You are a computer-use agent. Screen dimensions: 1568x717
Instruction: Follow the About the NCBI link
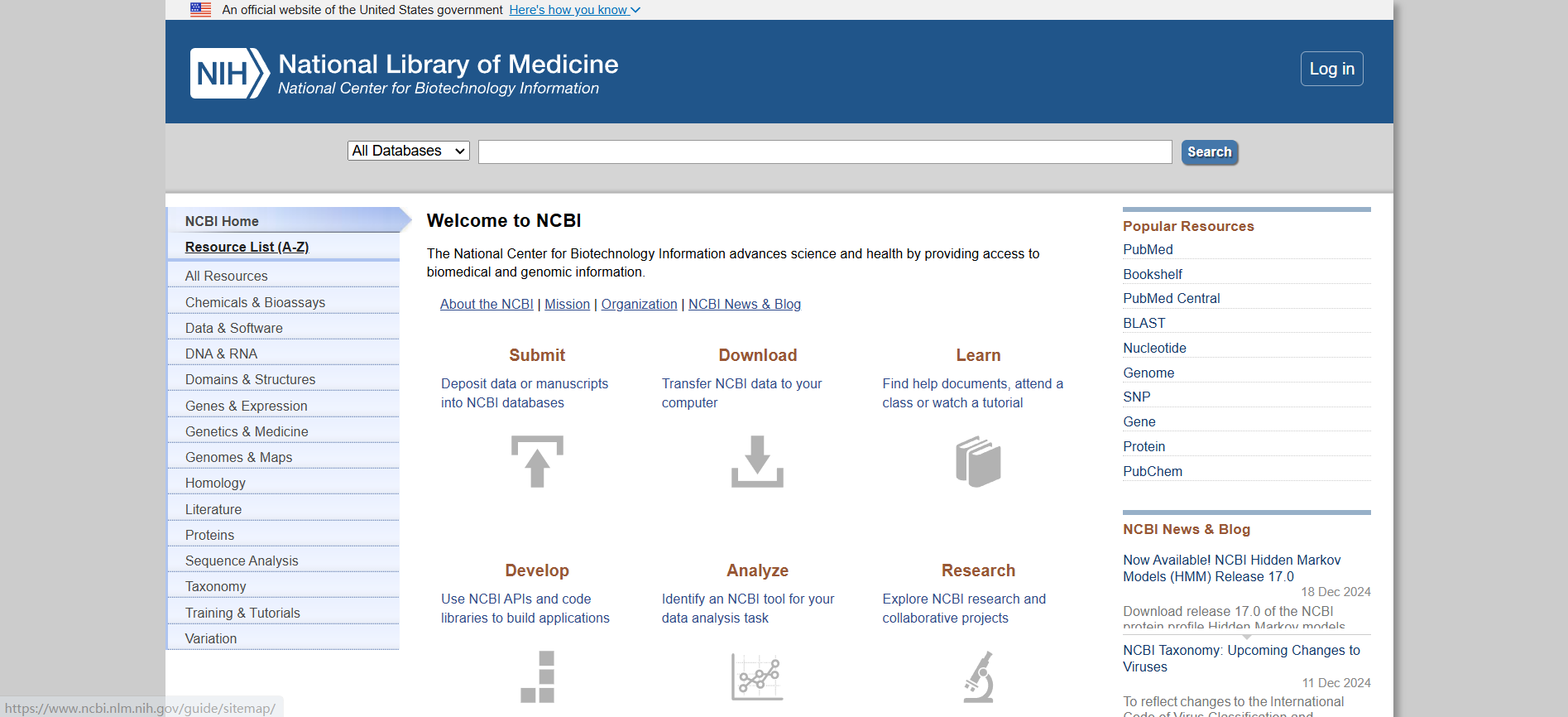coord(487,304)
